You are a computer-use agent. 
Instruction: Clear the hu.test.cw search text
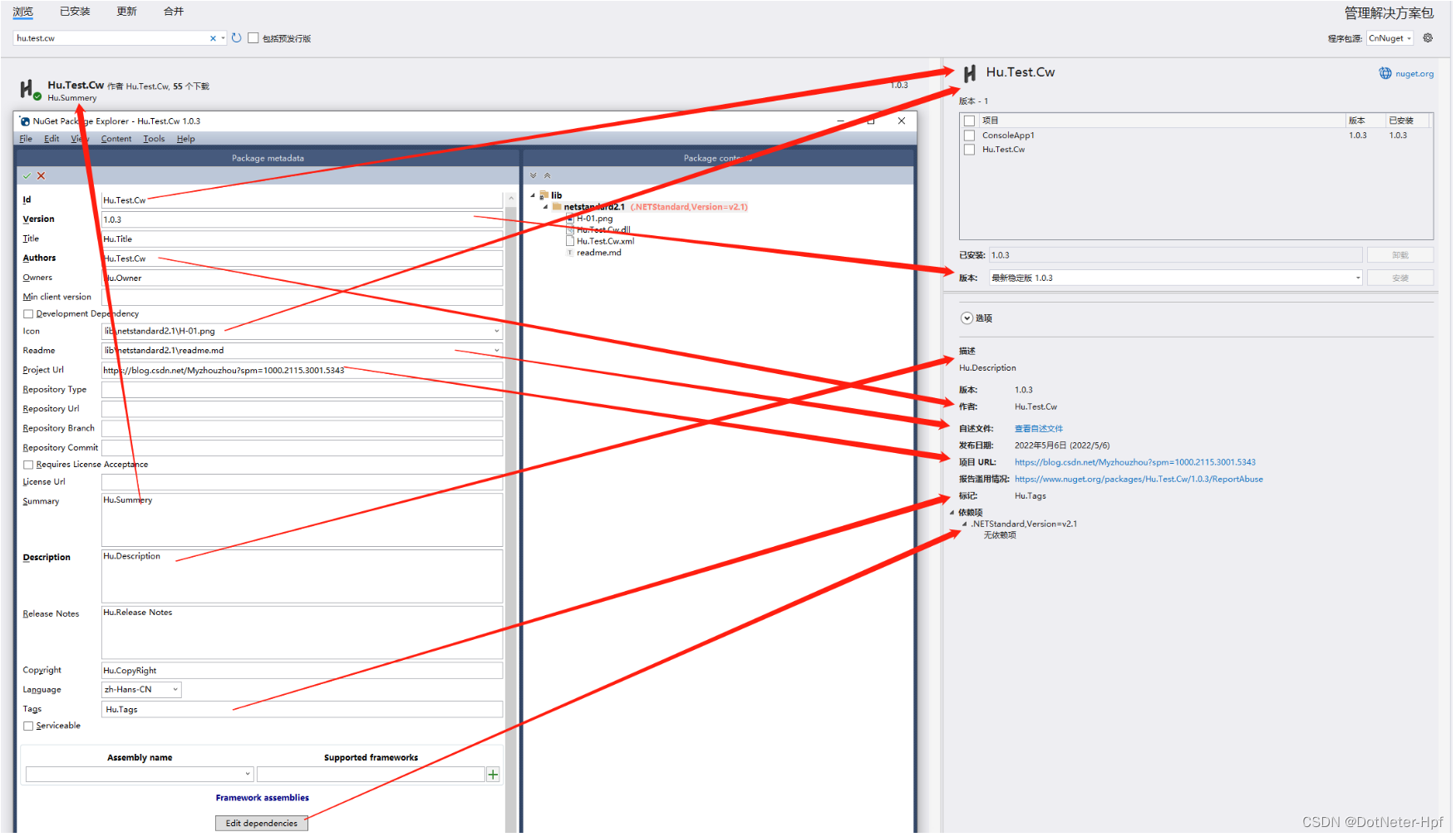pos(213,38)
